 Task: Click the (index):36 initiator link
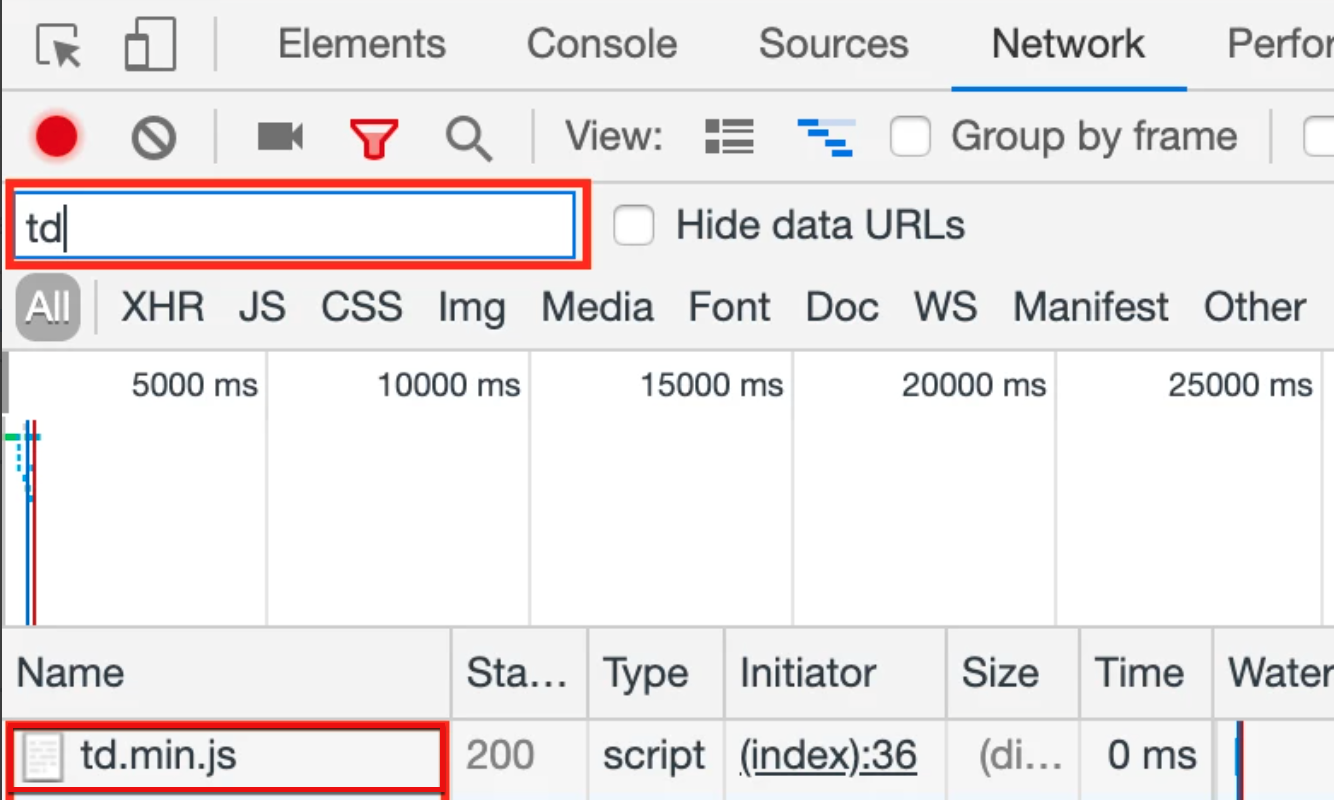[828, 755]
